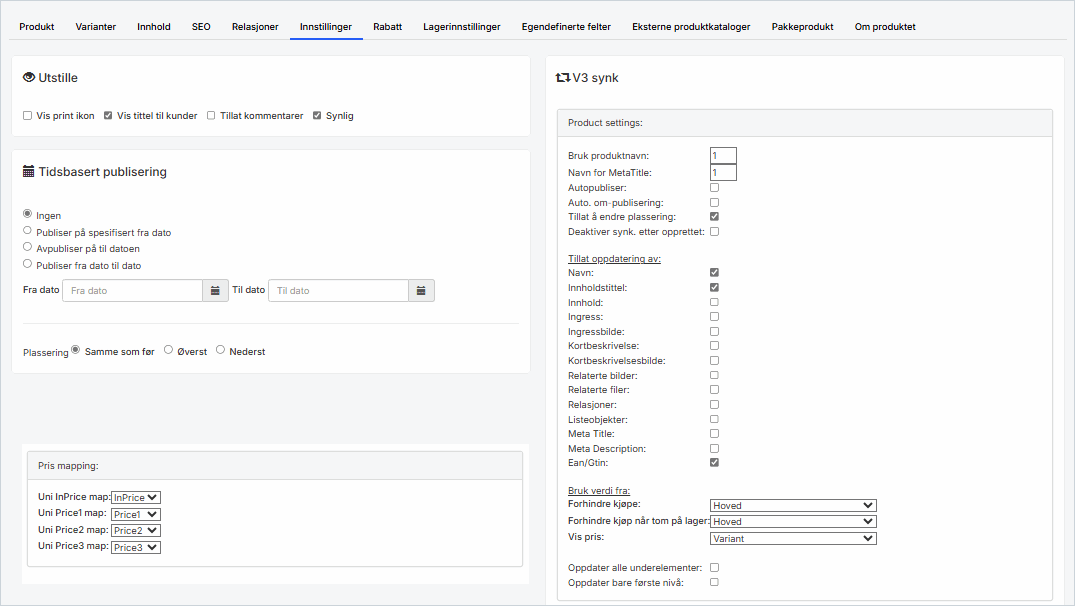Enable the Vis print ikon checkbox

(x=28, y=116)
